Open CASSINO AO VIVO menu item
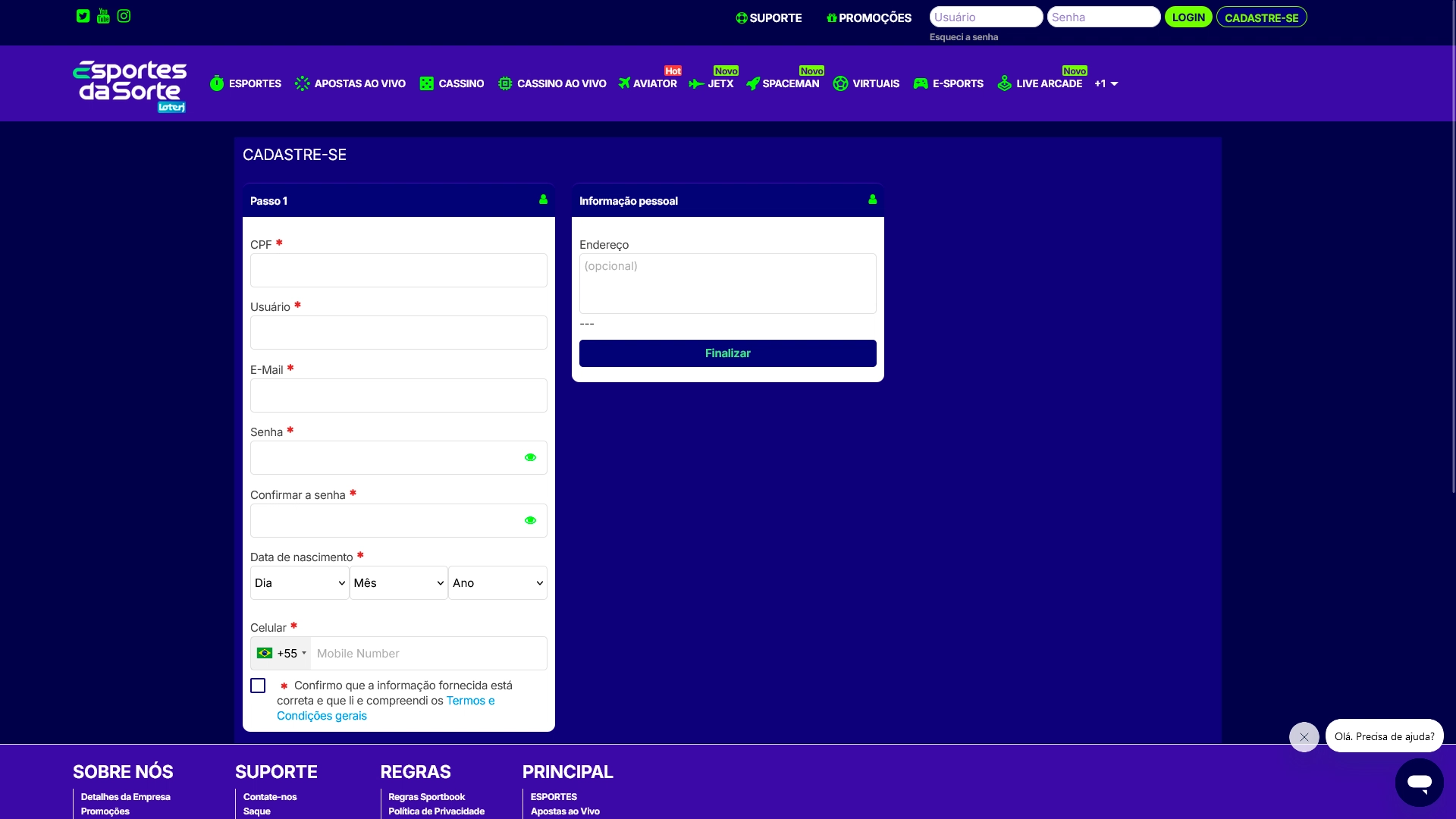 click(552, 83)
